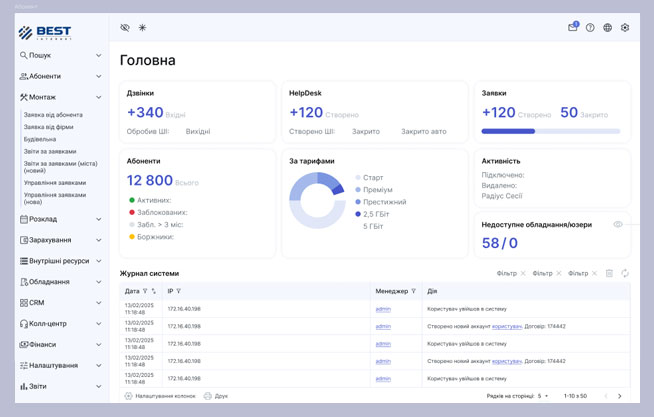Image resolution: width=654 pixels, height=417 pixels.
Task: Open the language globe icon
Action: pyautogui.click(x=607, y=28)
